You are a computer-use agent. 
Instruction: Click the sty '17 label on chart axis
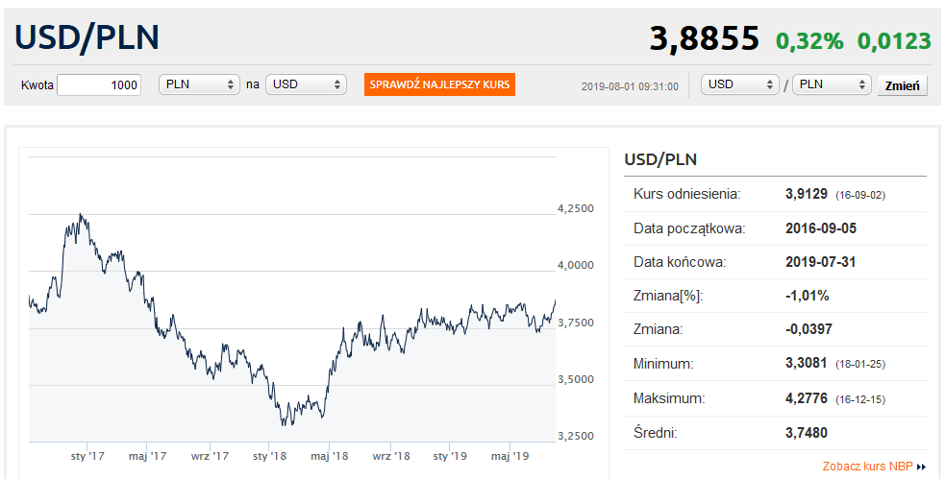pyautogui.click(x=87, y=456)
